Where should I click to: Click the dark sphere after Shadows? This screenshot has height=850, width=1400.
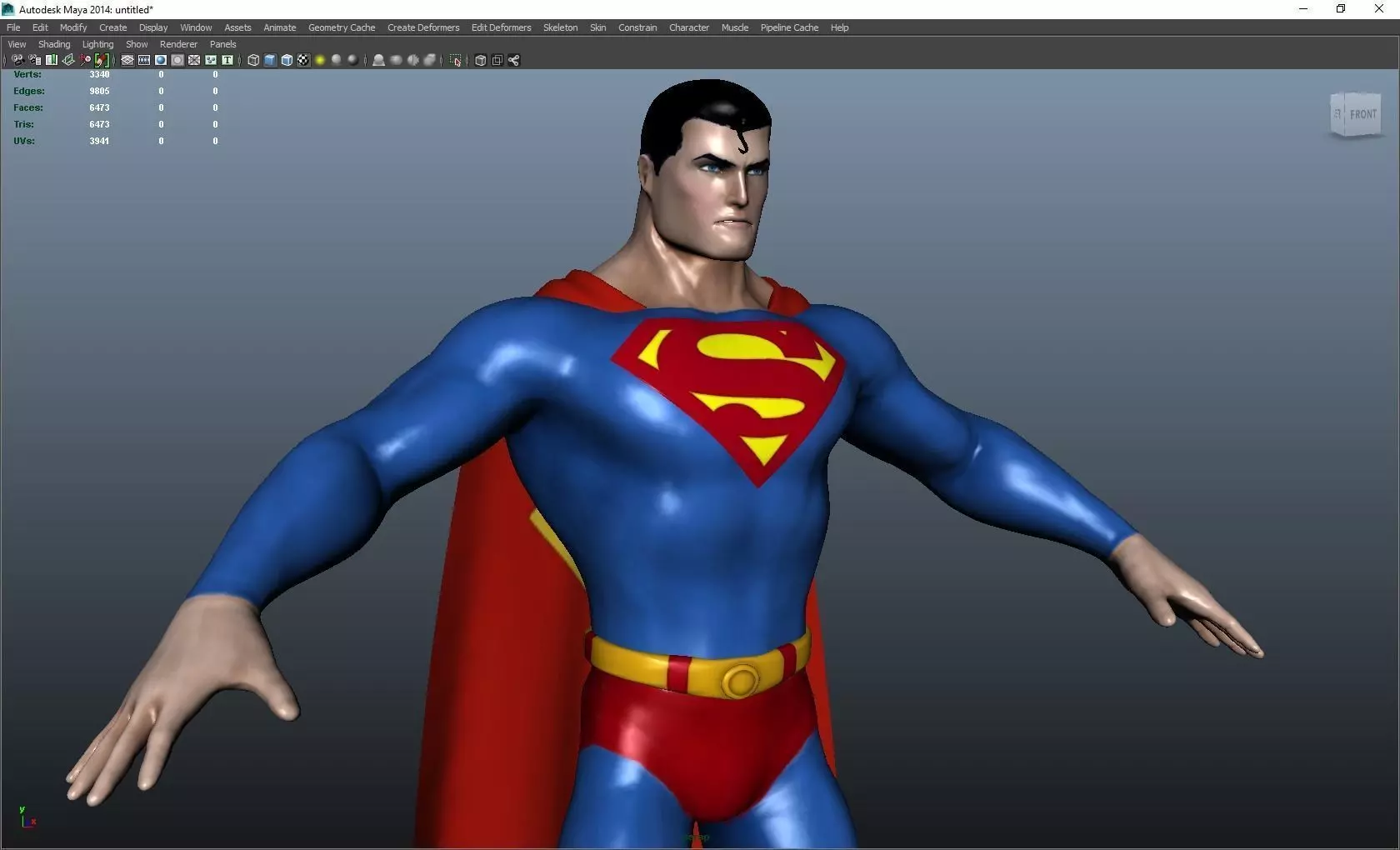click(x=353, y=60)
